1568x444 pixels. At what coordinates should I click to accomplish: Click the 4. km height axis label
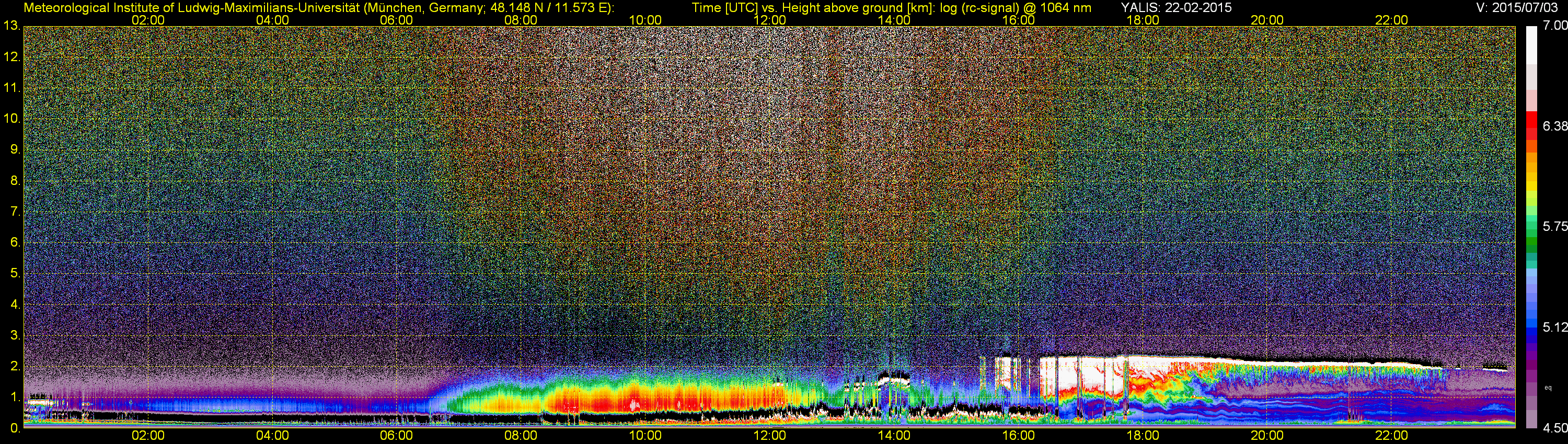click(x=16, y=304)
